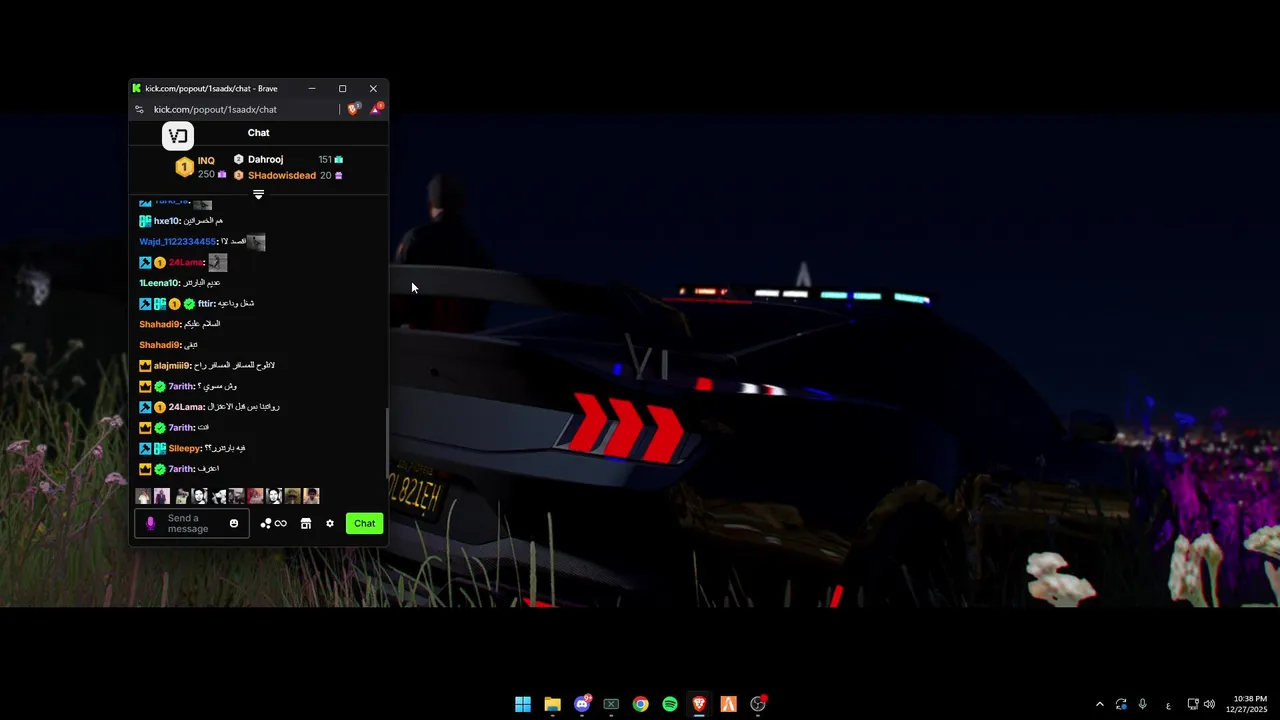Viewport: 1280px width, 720px height.
Task: Click the gold number 1 rank badge
Action: [184, 168]
